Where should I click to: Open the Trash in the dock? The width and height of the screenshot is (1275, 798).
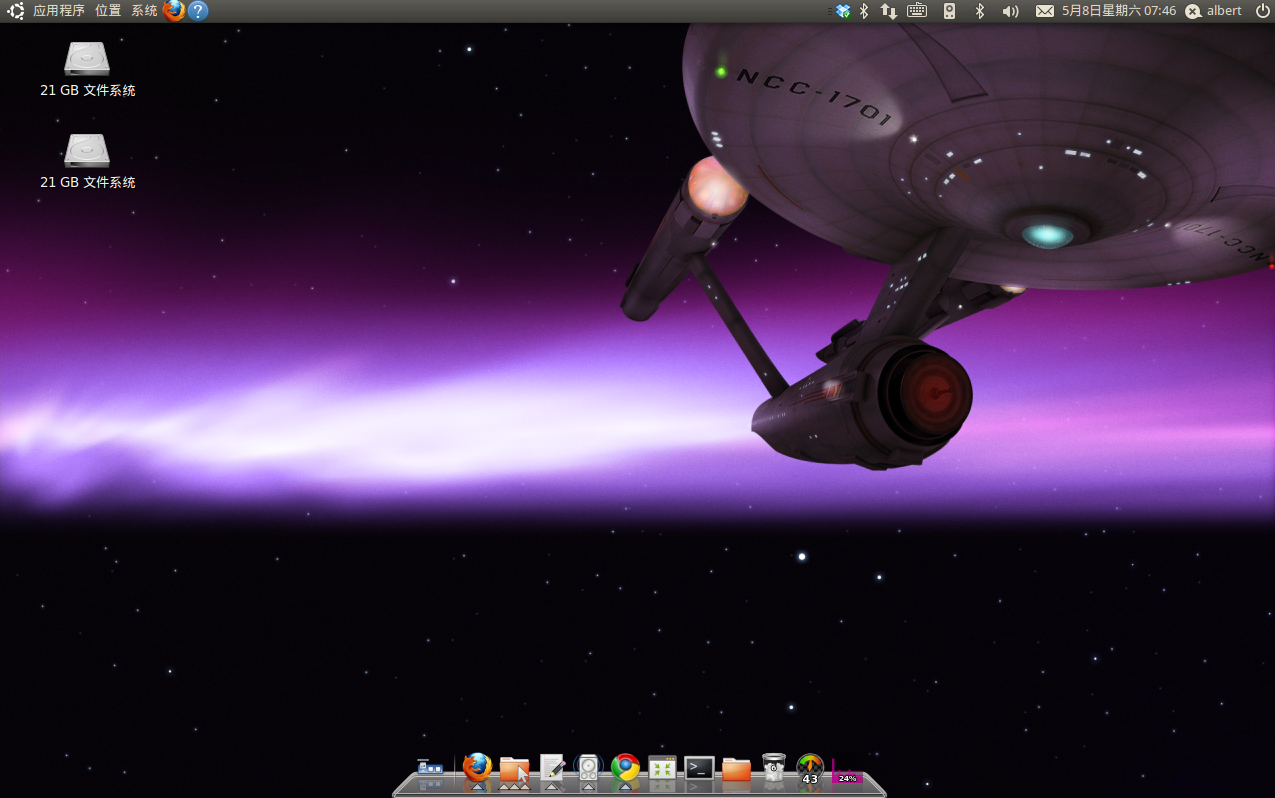(773, 767)
